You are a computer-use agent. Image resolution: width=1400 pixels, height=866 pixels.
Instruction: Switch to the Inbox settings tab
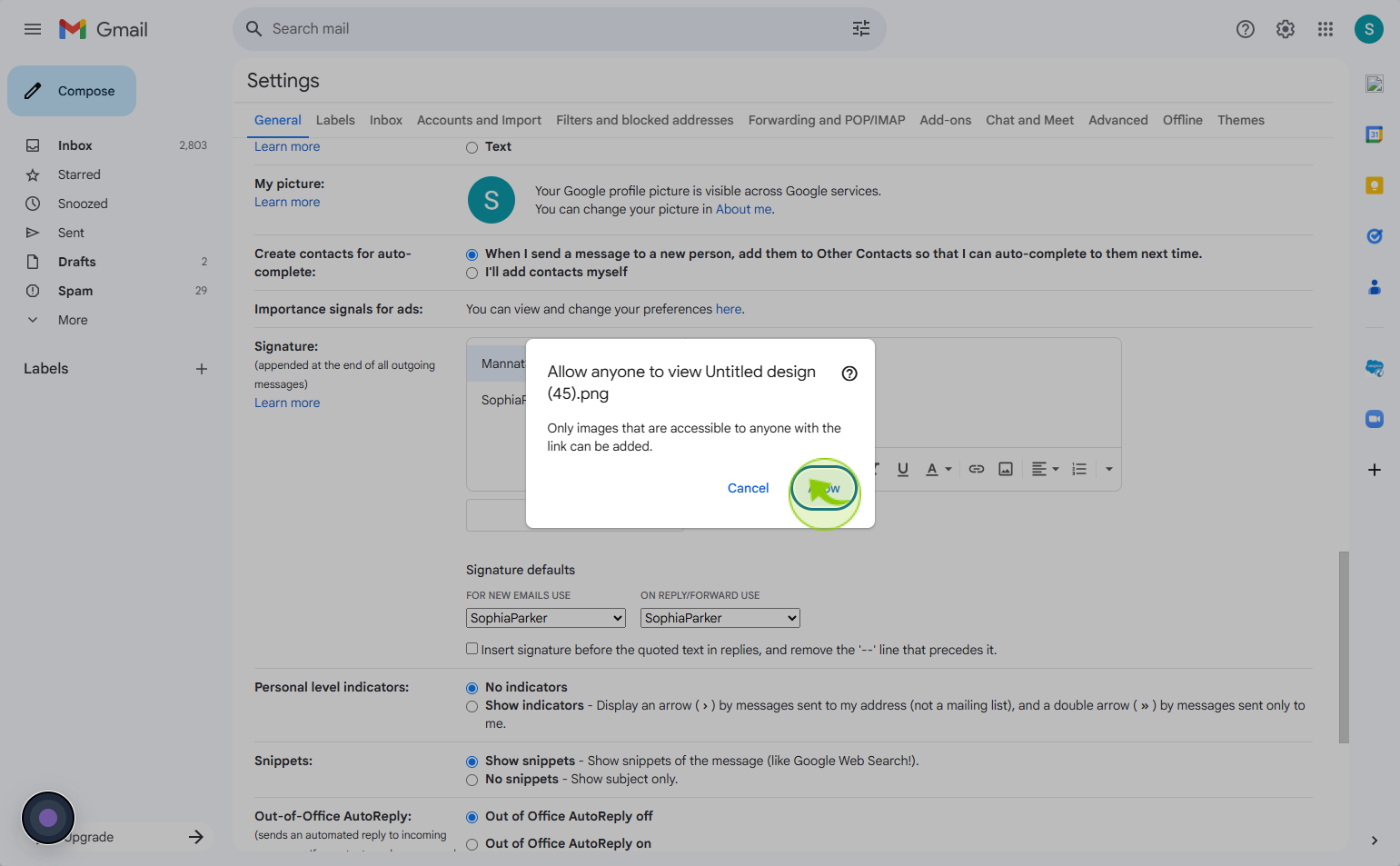point(386,120)
